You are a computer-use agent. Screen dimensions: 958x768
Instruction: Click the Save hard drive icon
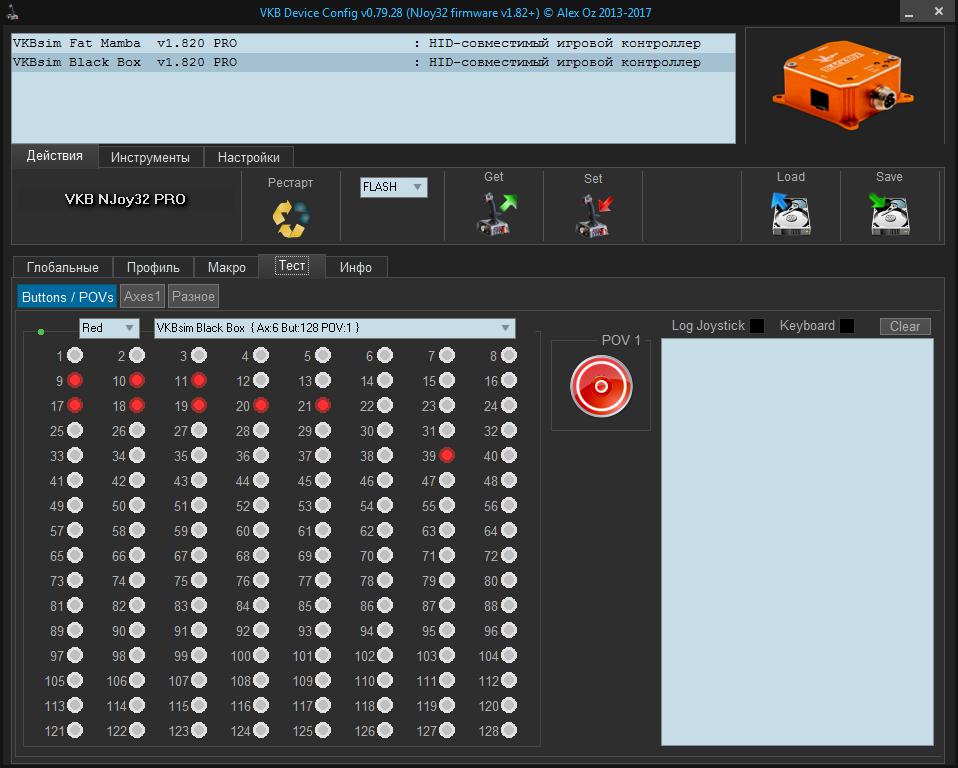(x=890, y=214)
